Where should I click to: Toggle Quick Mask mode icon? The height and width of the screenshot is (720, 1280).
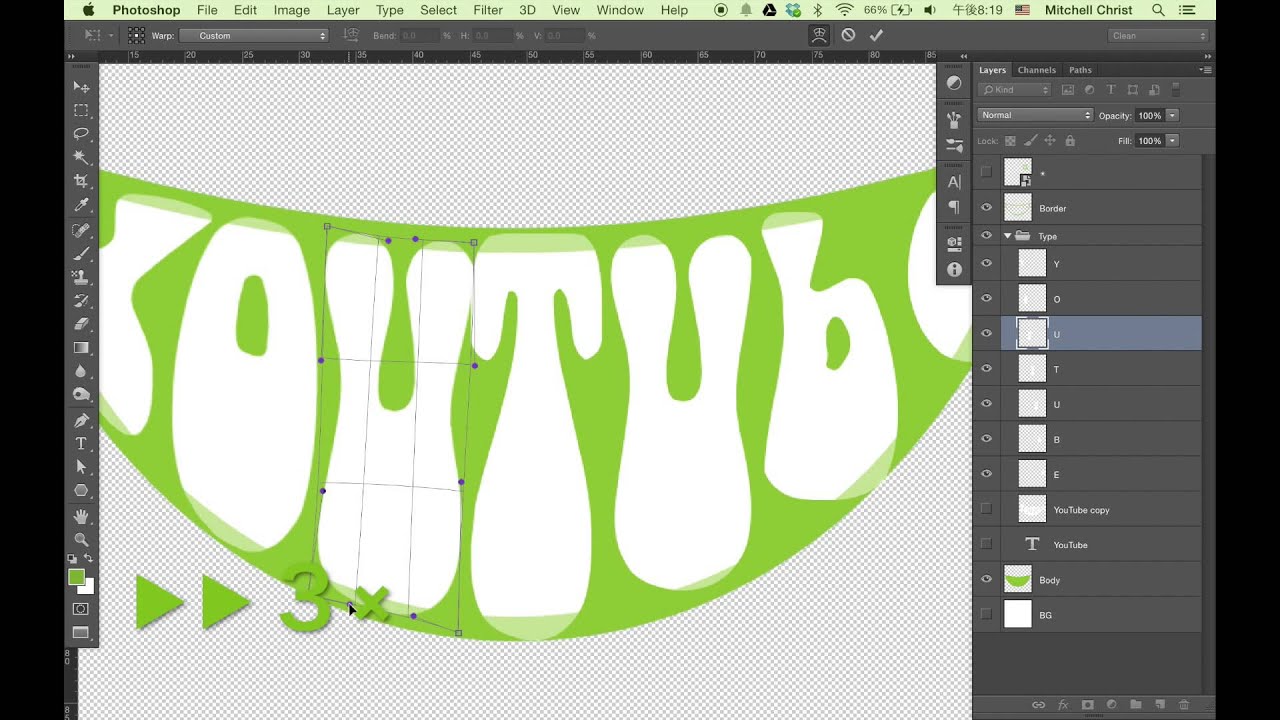(81, 609)
